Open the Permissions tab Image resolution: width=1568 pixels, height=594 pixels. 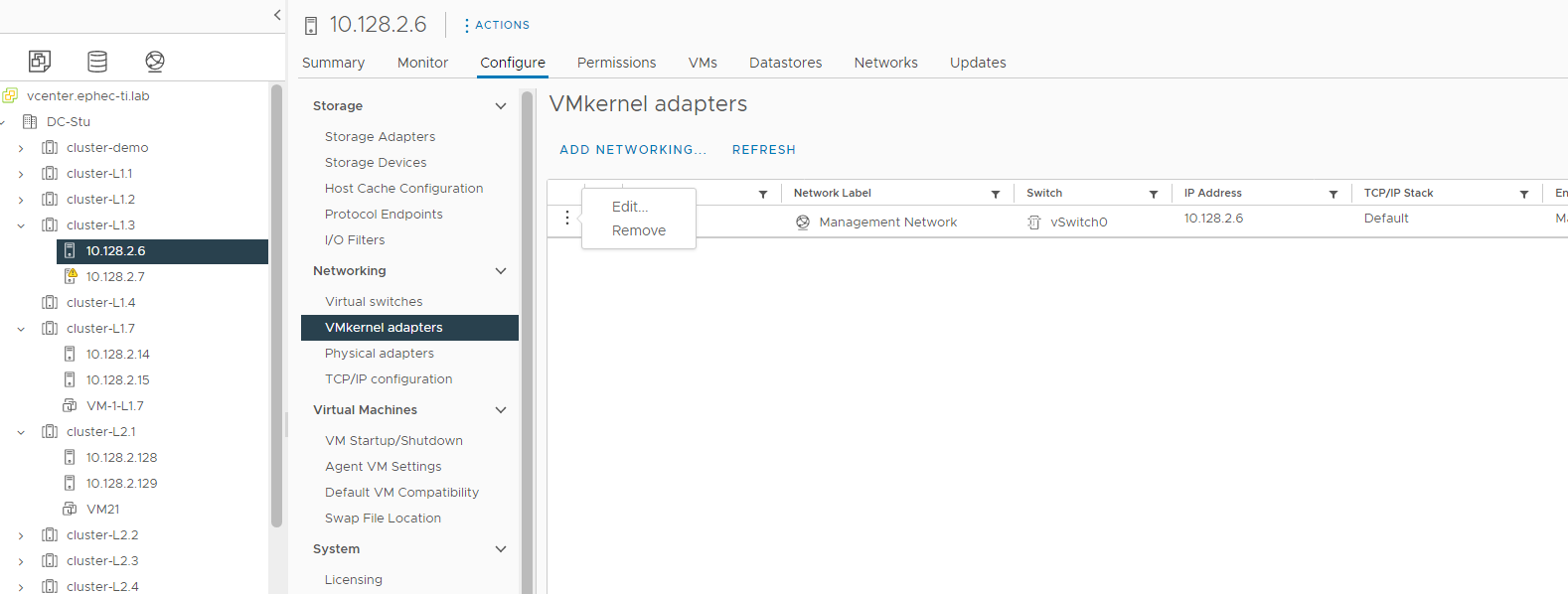pos(616,63)
